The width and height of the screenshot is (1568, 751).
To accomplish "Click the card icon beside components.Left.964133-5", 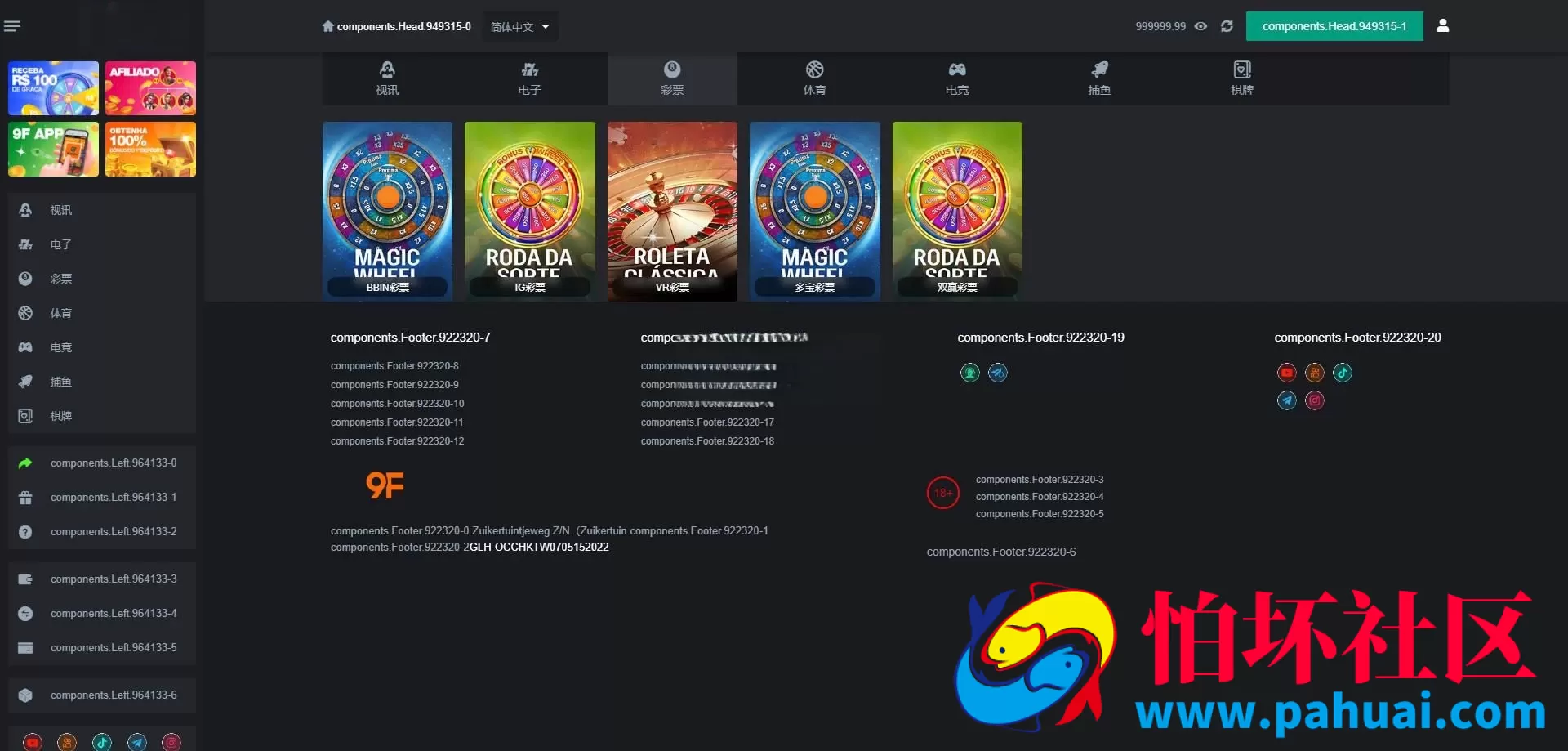I will tap(25, 648).
